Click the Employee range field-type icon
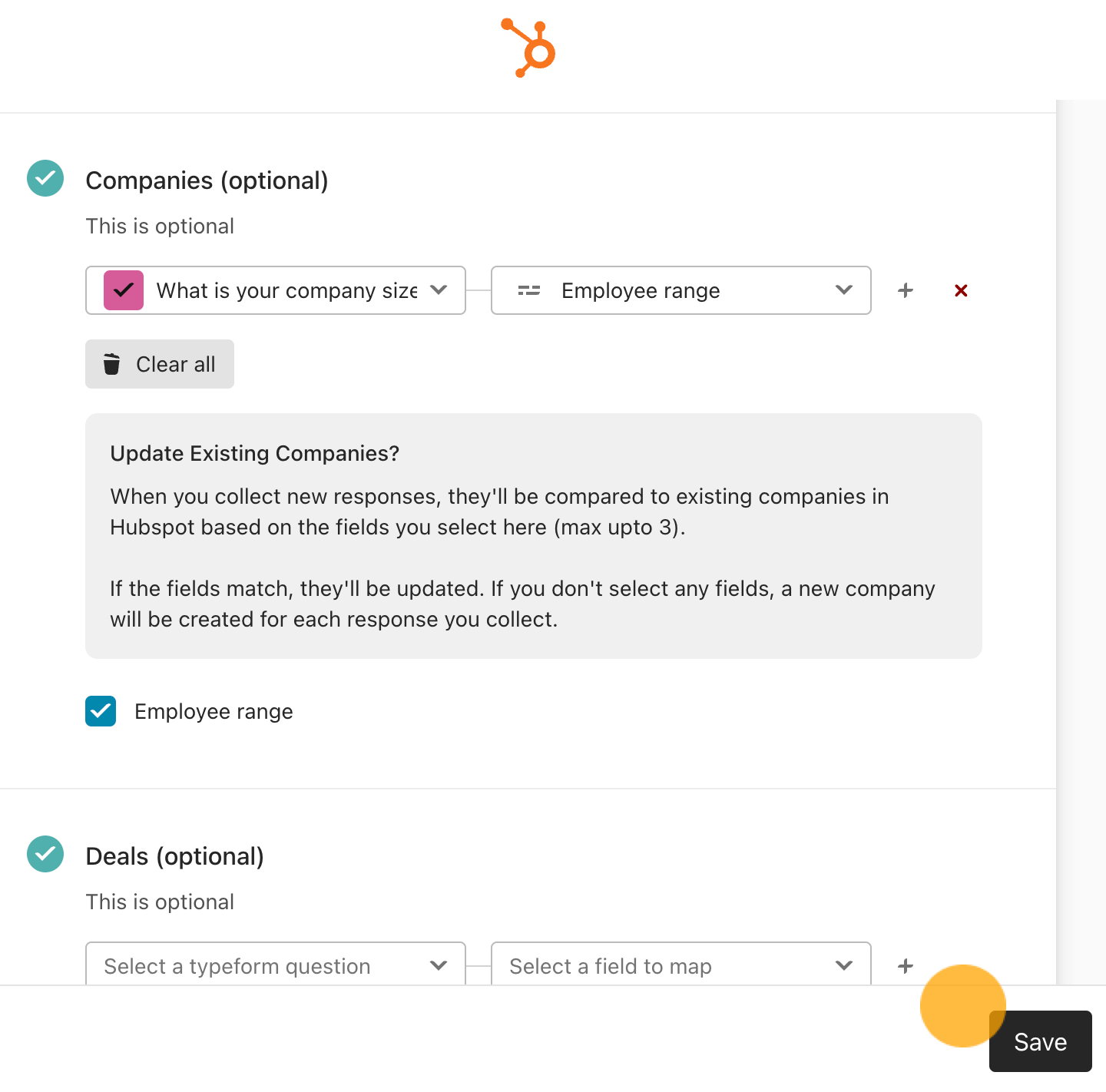The width and height of the screenshot is (1106, 1092). click(529, 290)
